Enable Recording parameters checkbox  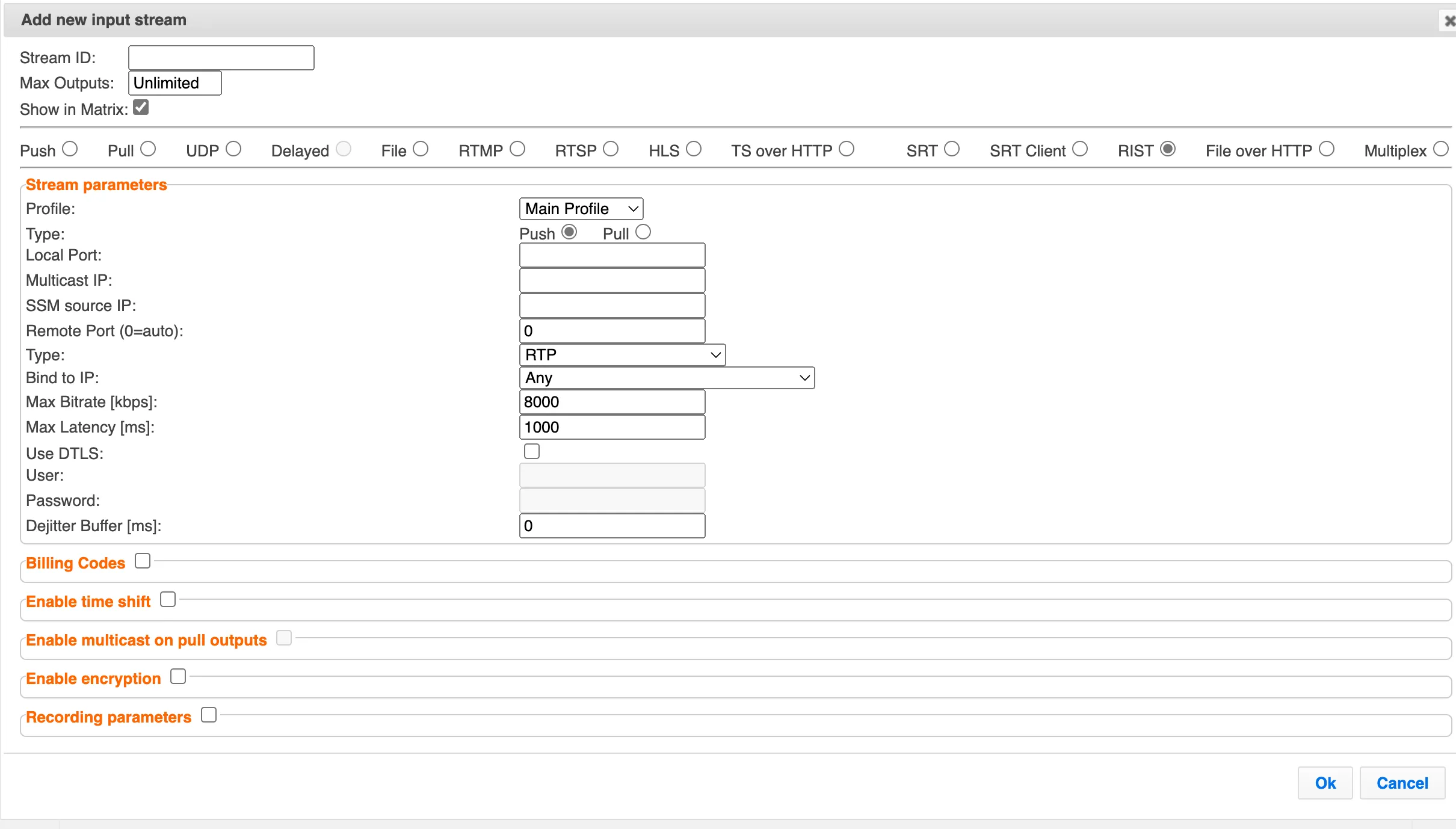[209, 715]
